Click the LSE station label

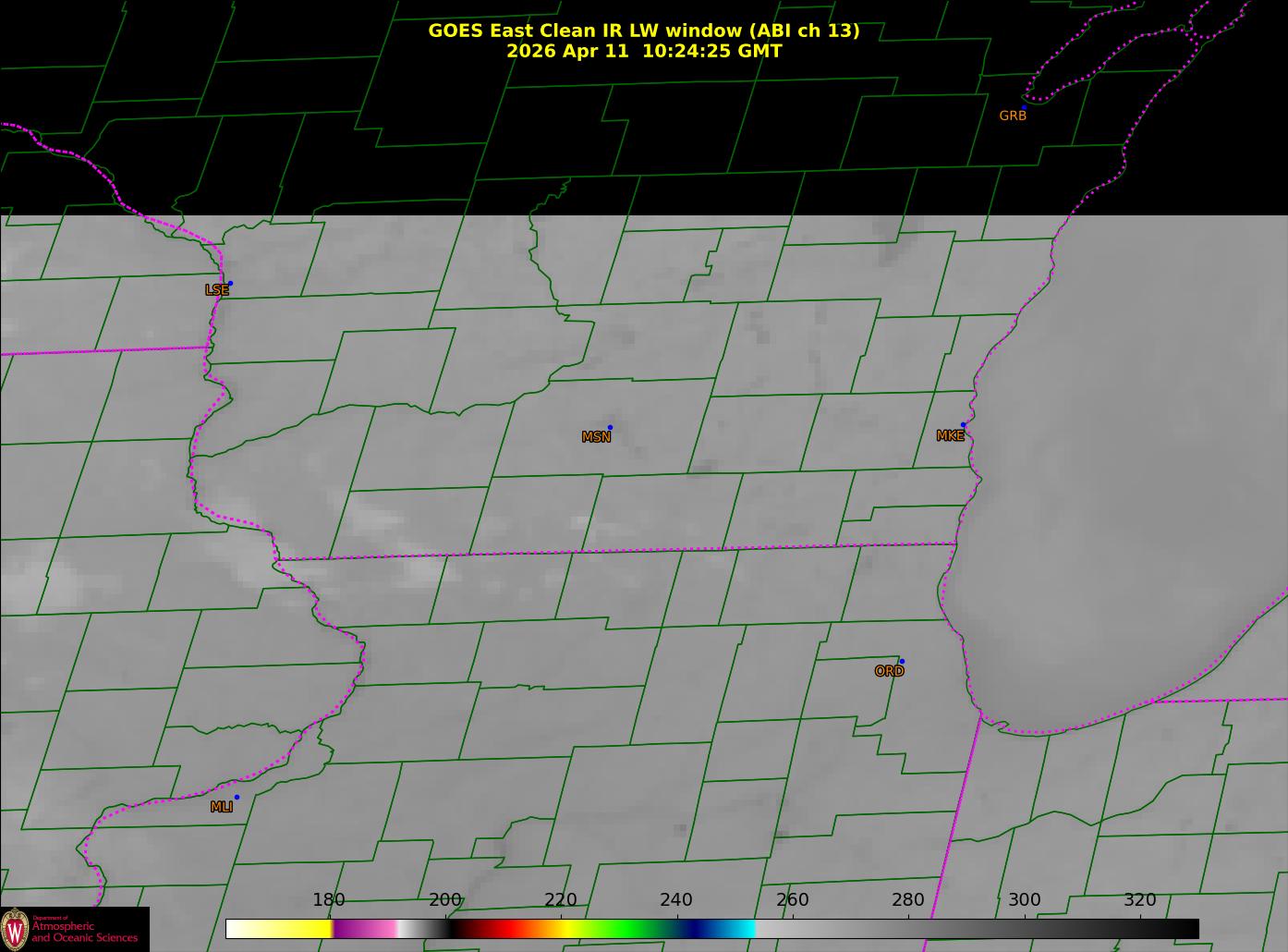click(216, 290)
